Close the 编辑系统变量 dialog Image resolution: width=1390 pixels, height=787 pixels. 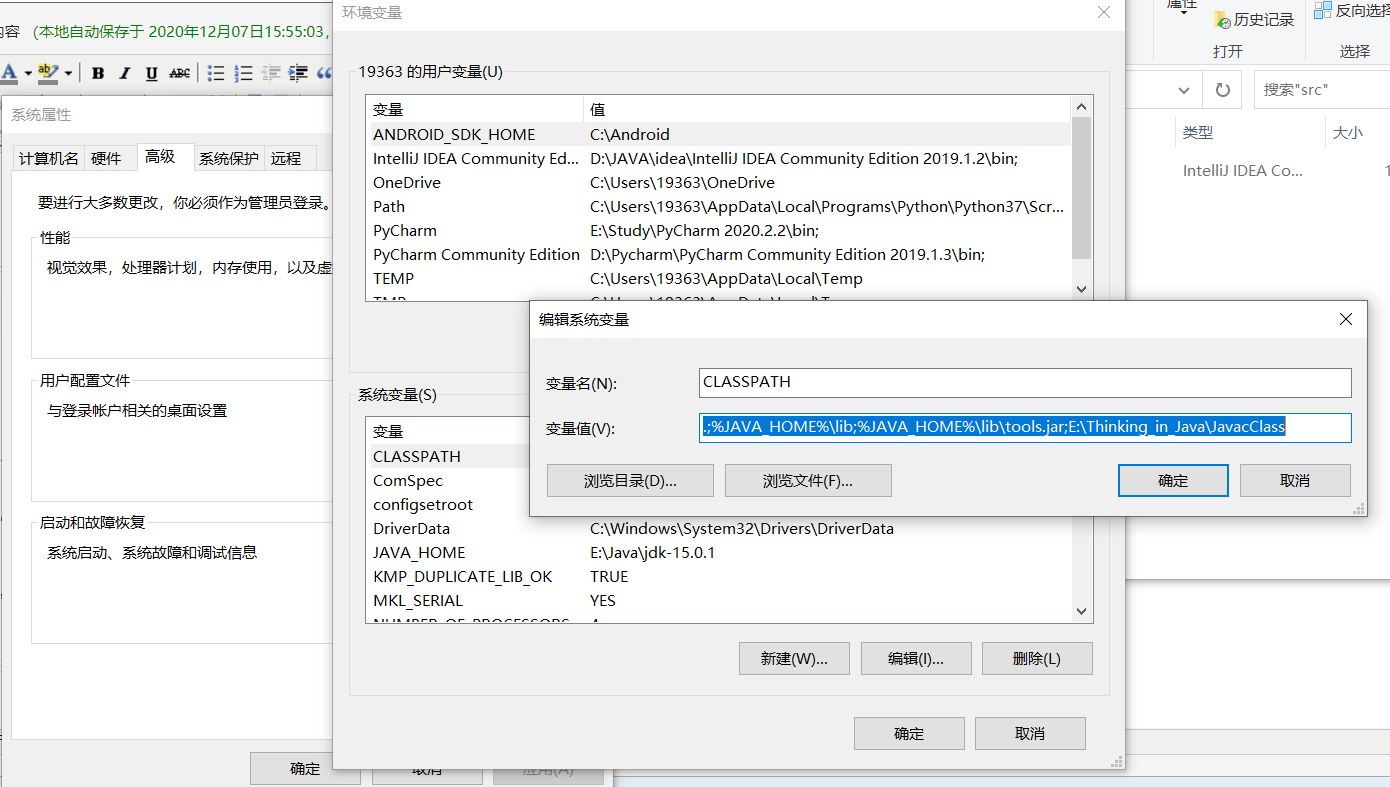[x=1346, y=319]
